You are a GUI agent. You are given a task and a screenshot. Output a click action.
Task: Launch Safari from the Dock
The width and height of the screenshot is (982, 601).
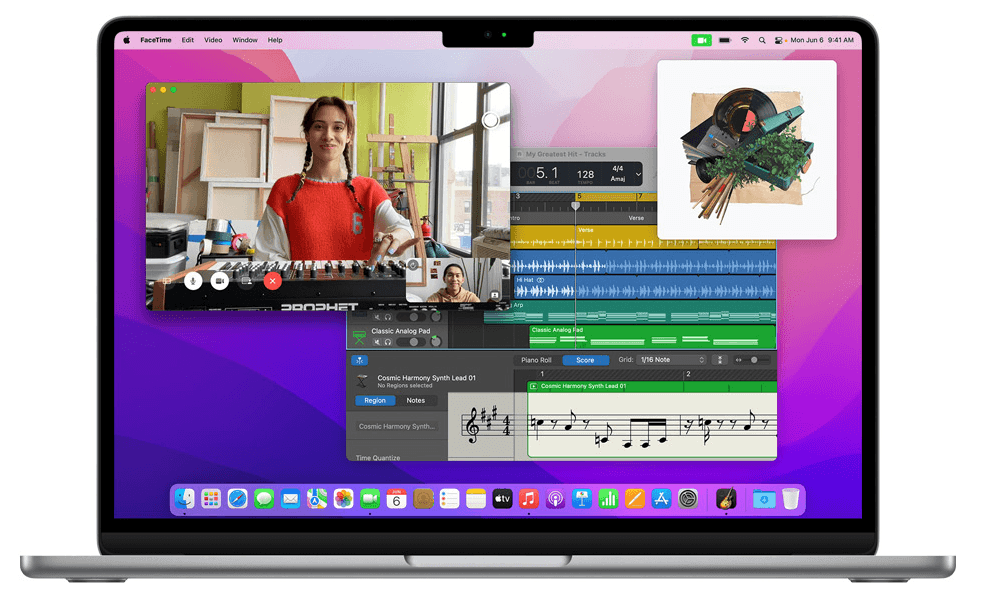(237, 499)
